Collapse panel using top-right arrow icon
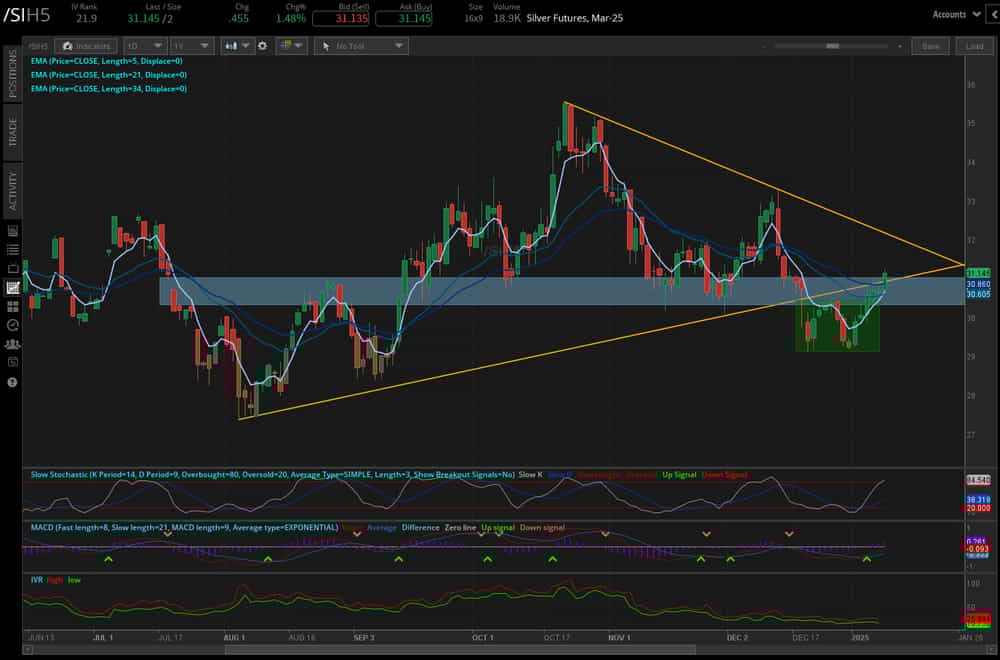The image size is (1000, 660). point(988,14)
